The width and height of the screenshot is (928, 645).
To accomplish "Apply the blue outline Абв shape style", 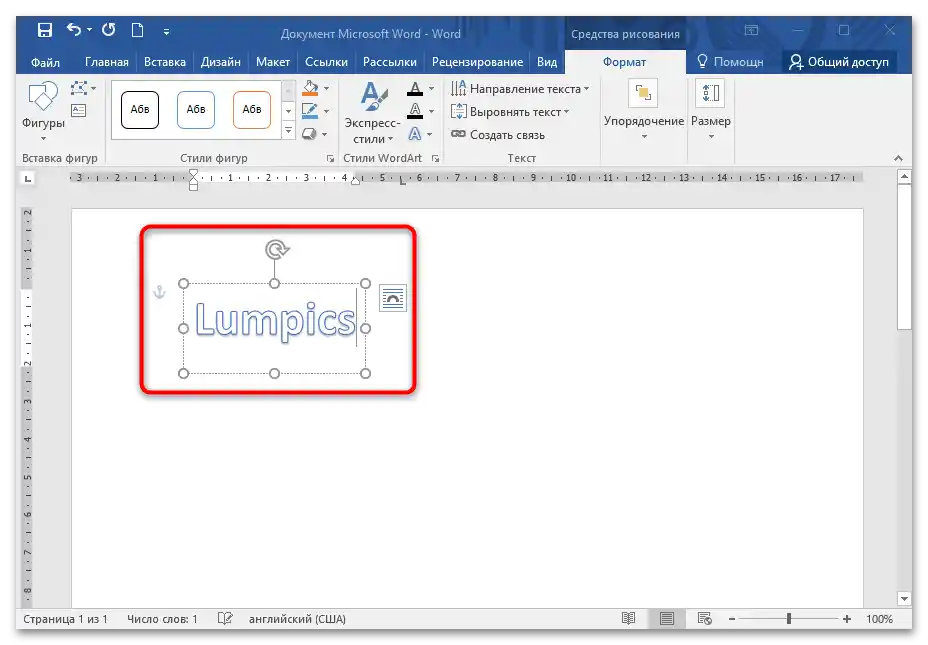I will coord(196,109).
